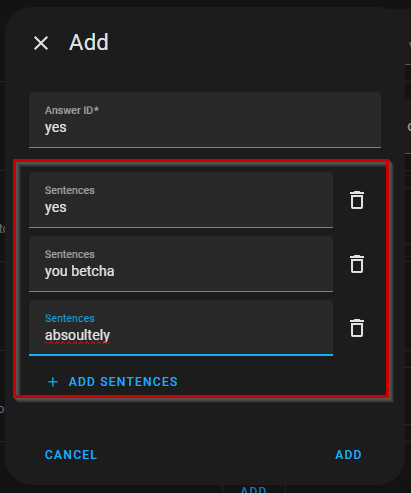The width and height of the screenshot is (411, 493).
Task: Click the "yes" text in Answer ID
Action: tap(56, 128)
